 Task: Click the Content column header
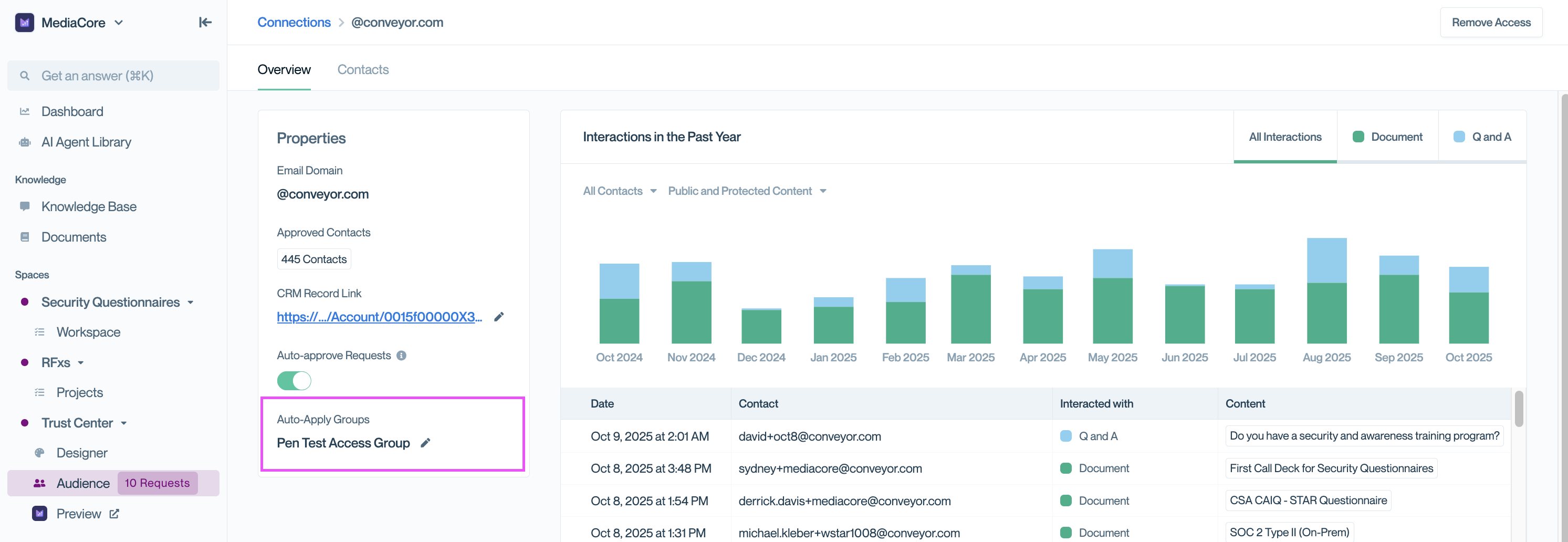click(1245, 404)
